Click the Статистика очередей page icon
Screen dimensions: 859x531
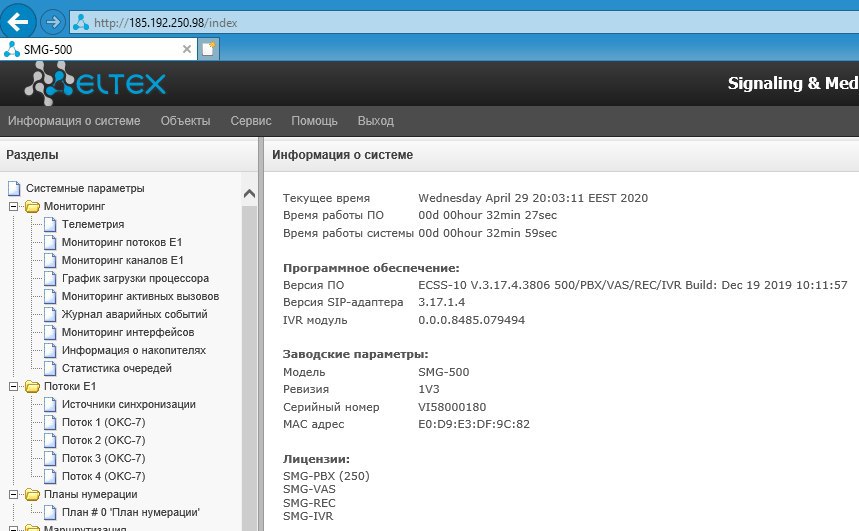[x=50, y=369]
